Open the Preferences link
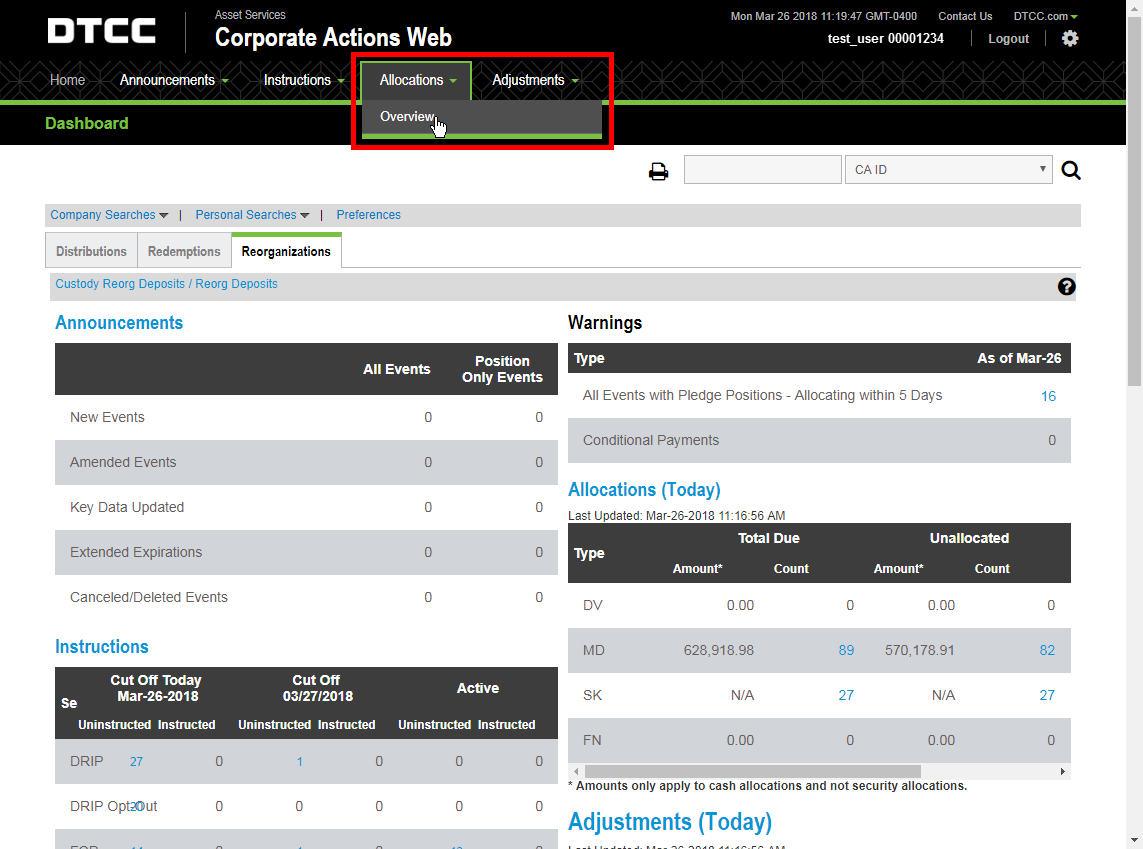 (368, 215)
